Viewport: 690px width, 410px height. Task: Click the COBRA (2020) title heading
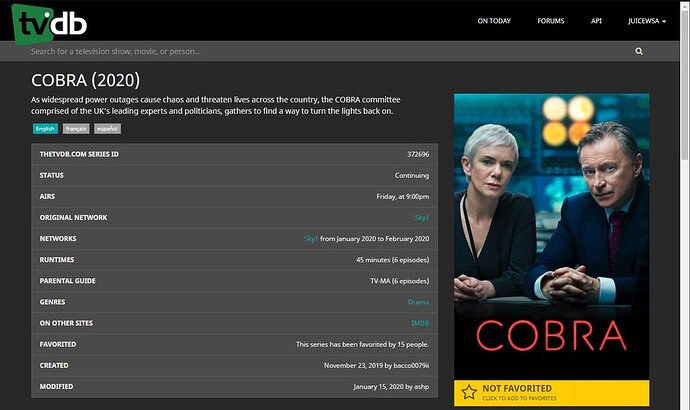click(x=85, y=81)
